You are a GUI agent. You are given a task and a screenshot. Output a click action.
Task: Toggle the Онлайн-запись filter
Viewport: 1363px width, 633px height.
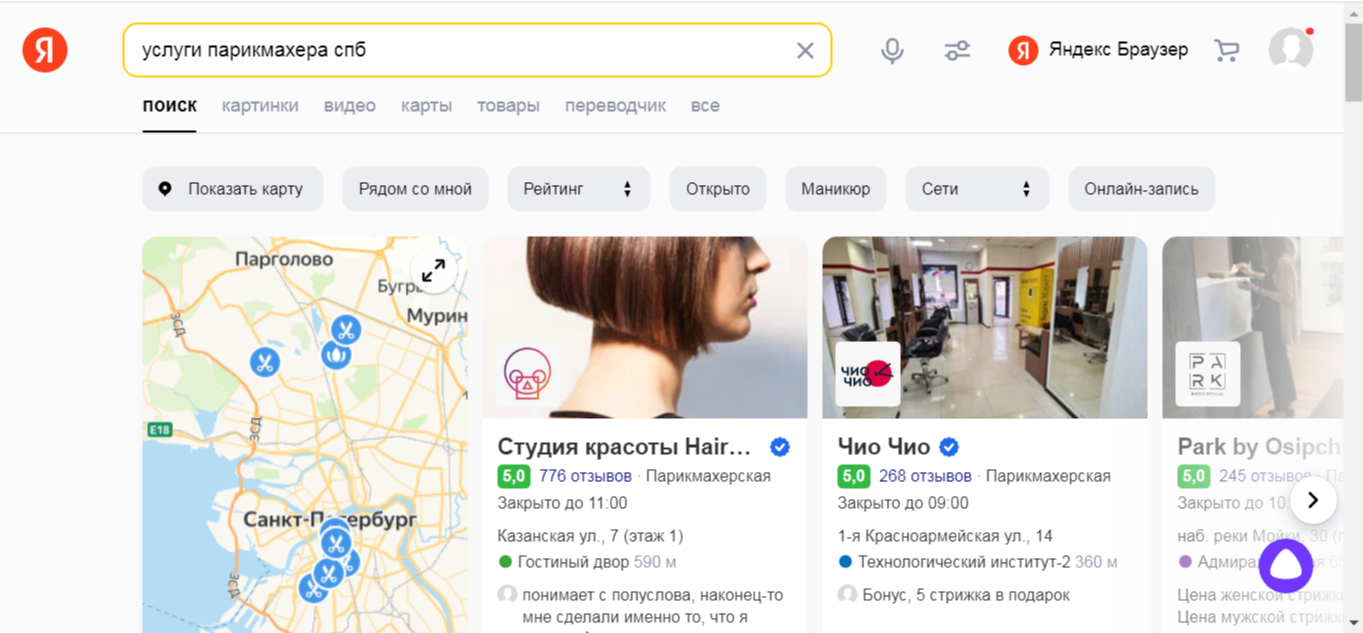[x=1141, y=189]
